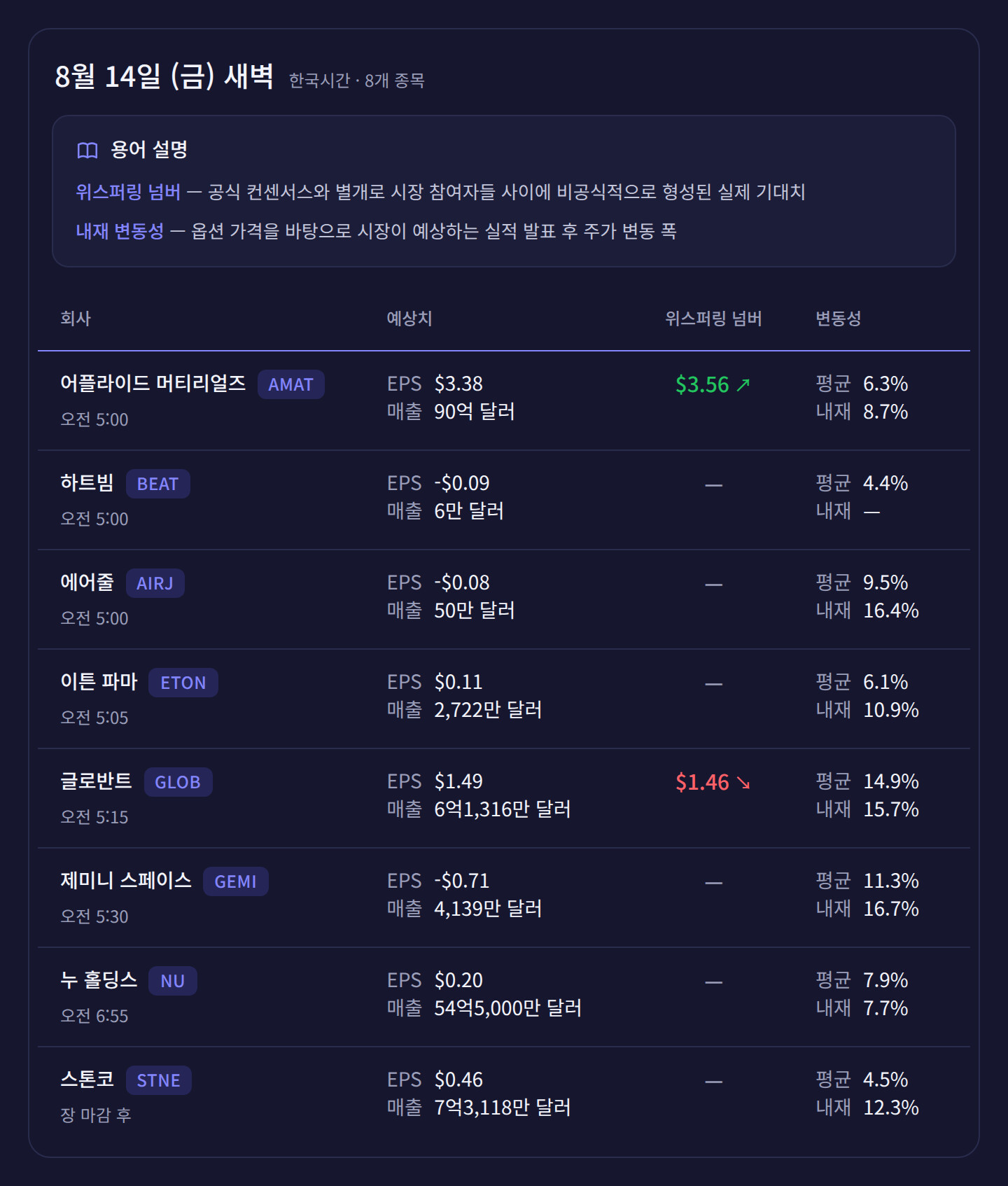Open the AIRJ ticker tag
Image resolution: width=1008 pixels, height=1186 pixels.
[155, 583]
